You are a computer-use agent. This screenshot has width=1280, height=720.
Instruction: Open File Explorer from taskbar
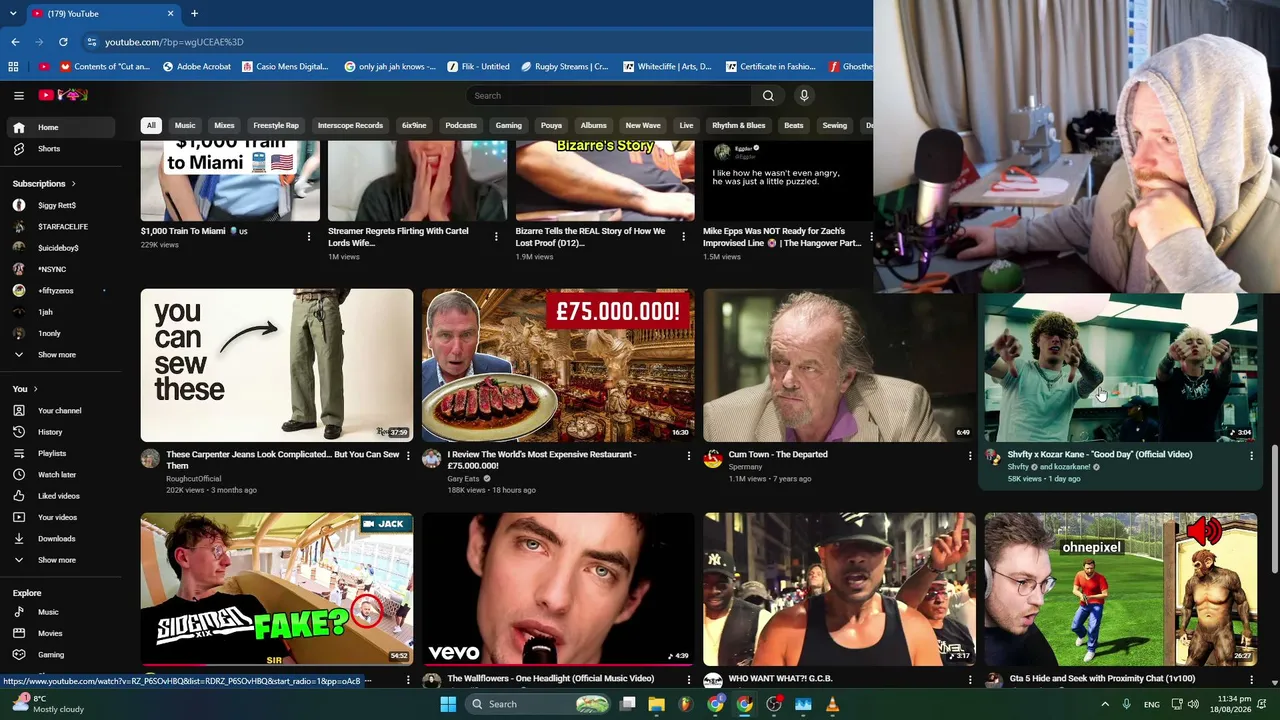click(x=656, y=704)
